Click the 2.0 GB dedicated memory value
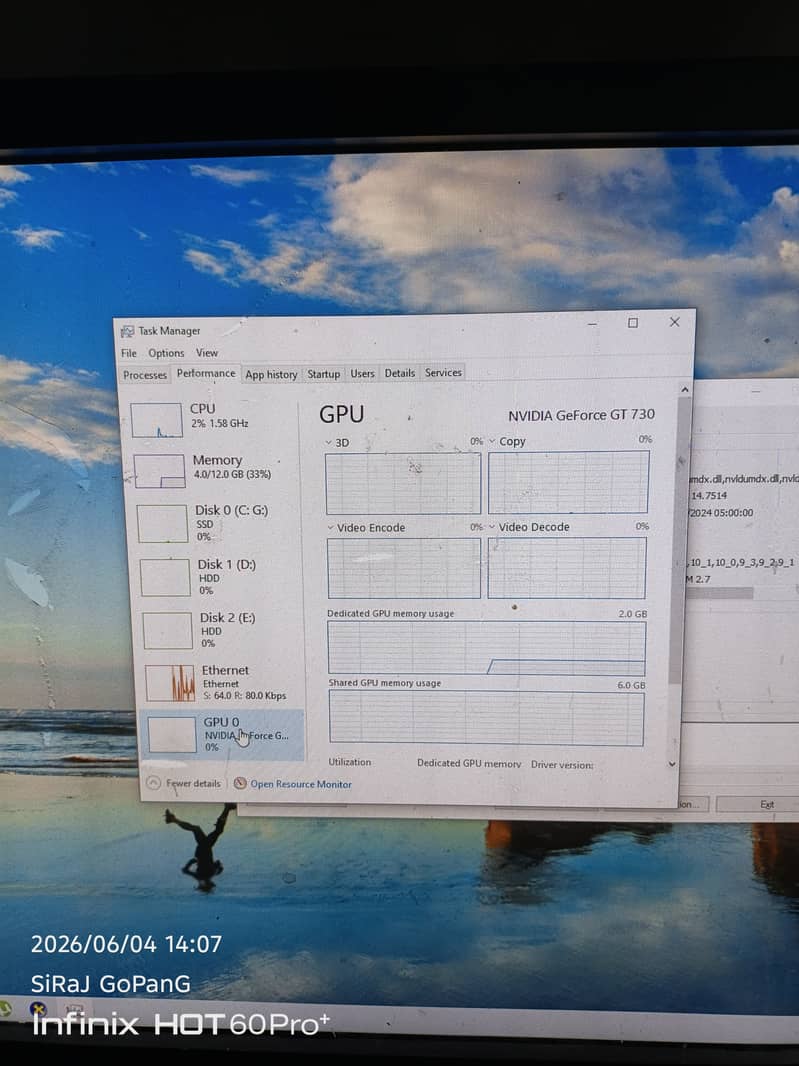 [x=632, y=614]
